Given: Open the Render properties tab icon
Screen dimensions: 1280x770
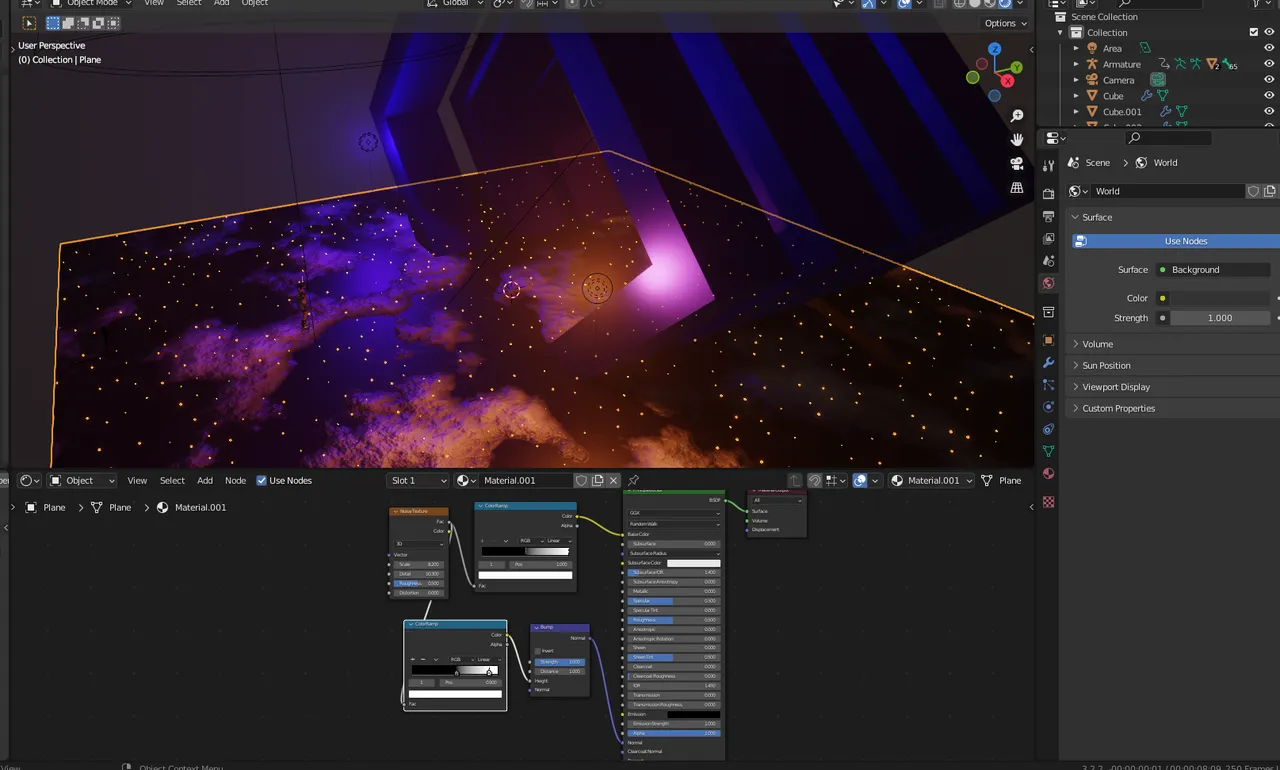Looking at the screenshot, I should pos(1048,194).
